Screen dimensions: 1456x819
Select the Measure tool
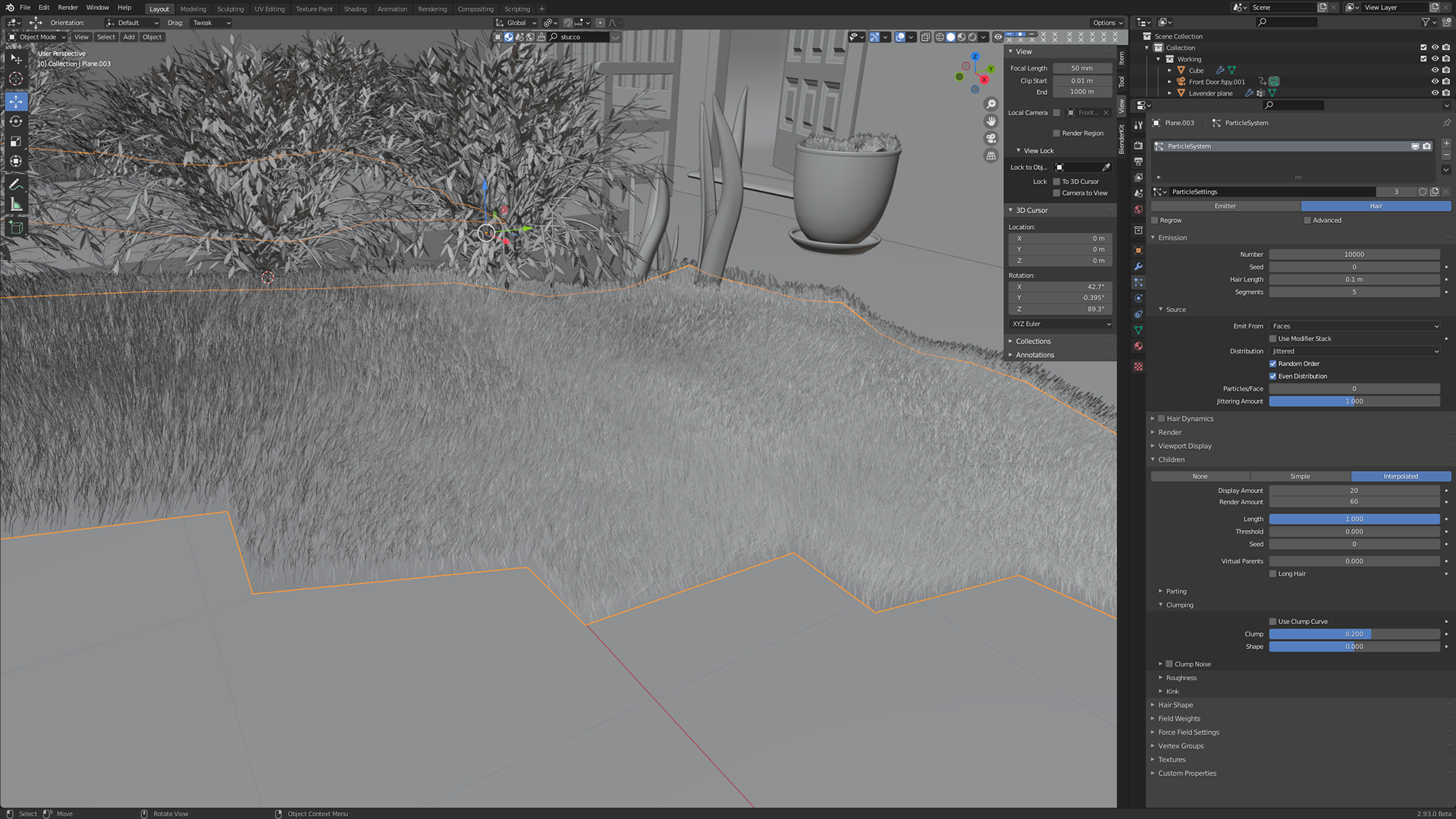pos(16,205)
